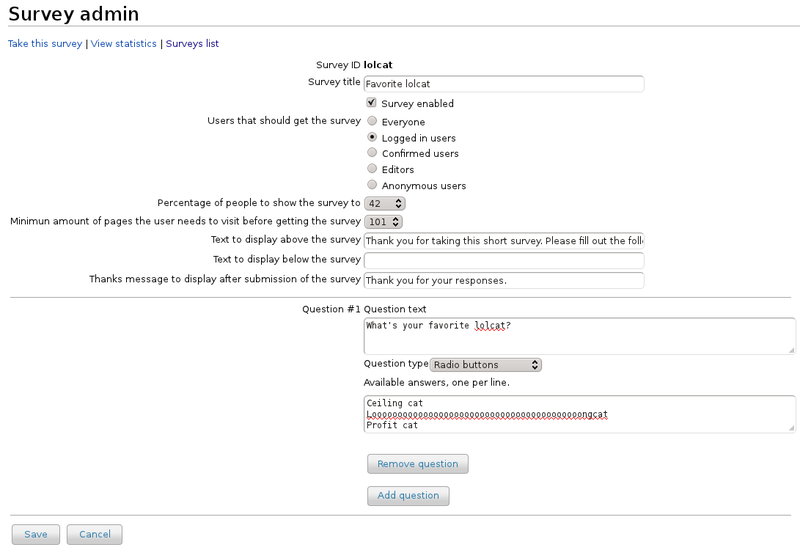Click the Question text textarea
Viewport: 800px width, 550px height.
580,336
